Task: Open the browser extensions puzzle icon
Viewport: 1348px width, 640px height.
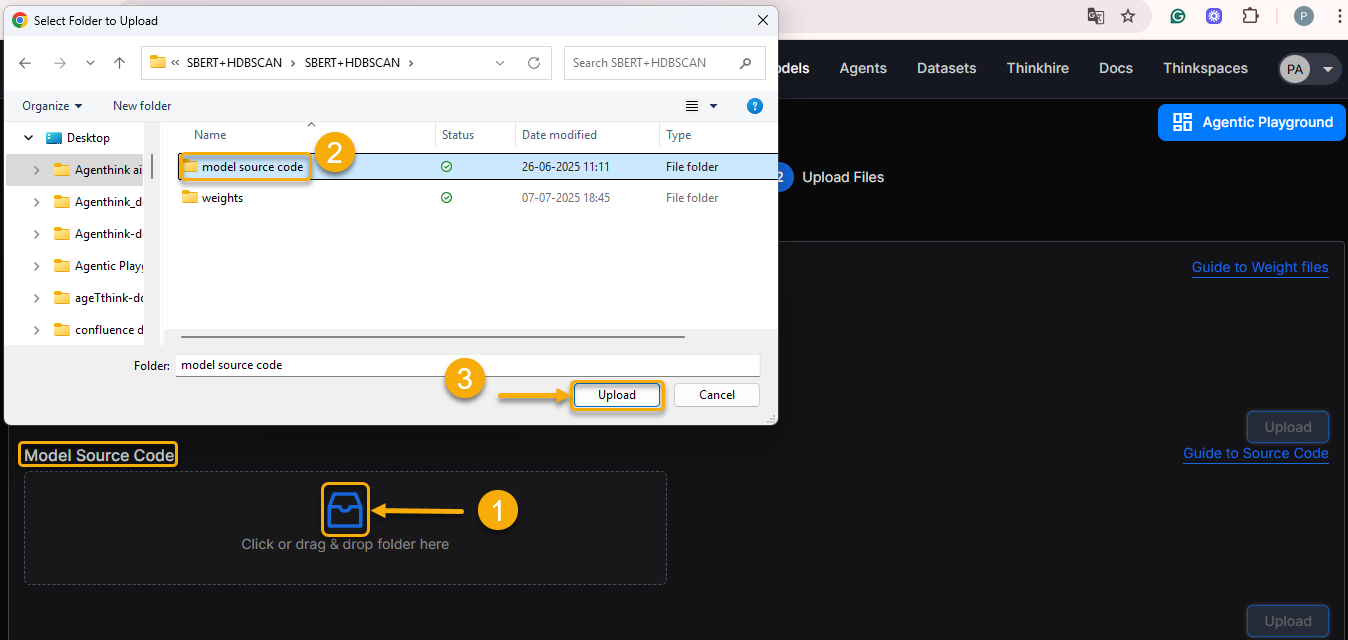Action: [1250, 16]
